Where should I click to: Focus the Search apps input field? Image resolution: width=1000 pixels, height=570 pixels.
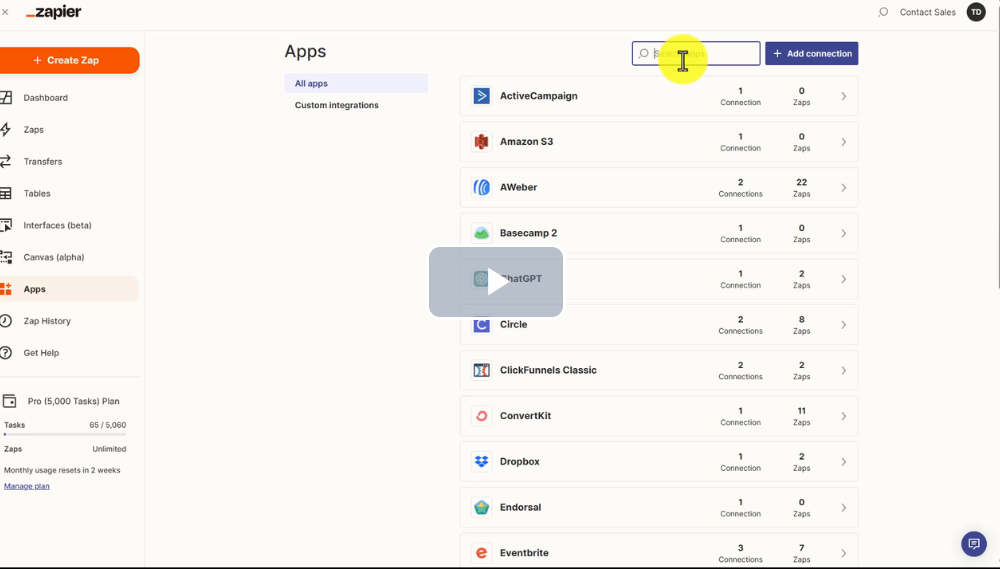click(696, 54)
